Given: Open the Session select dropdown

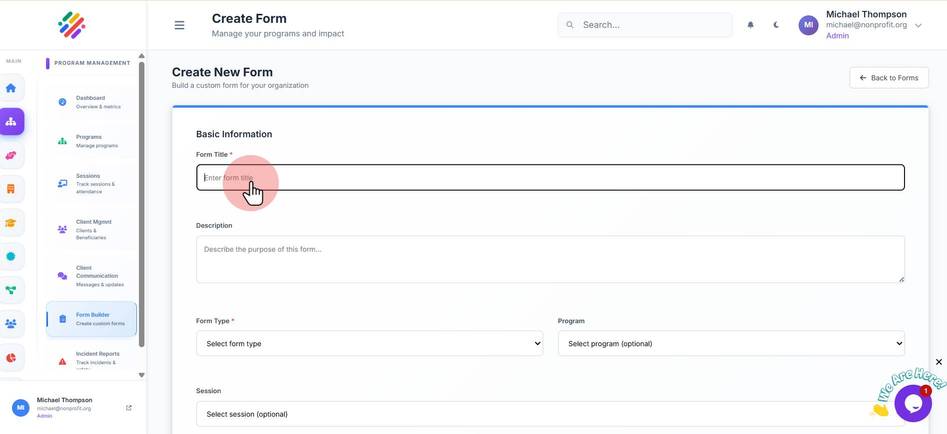Looking at the screenshot, I should point(550,414).
